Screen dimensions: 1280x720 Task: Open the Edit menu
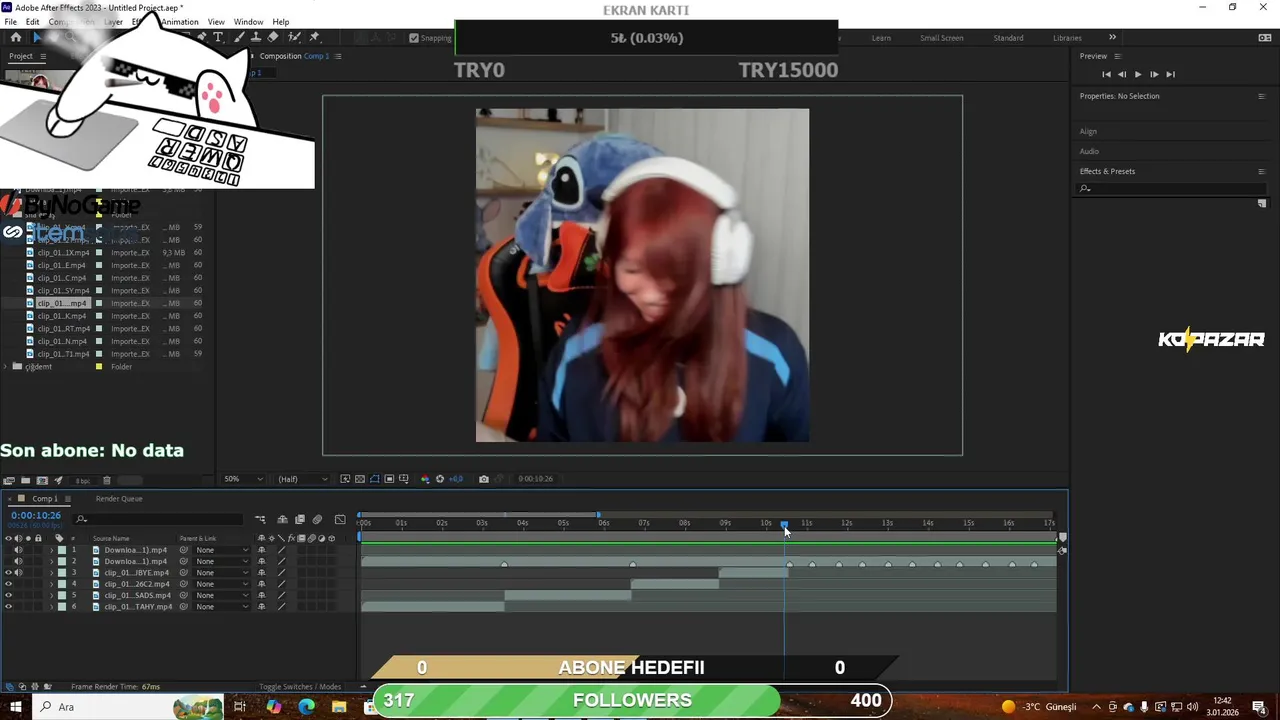tap(33, 22)
